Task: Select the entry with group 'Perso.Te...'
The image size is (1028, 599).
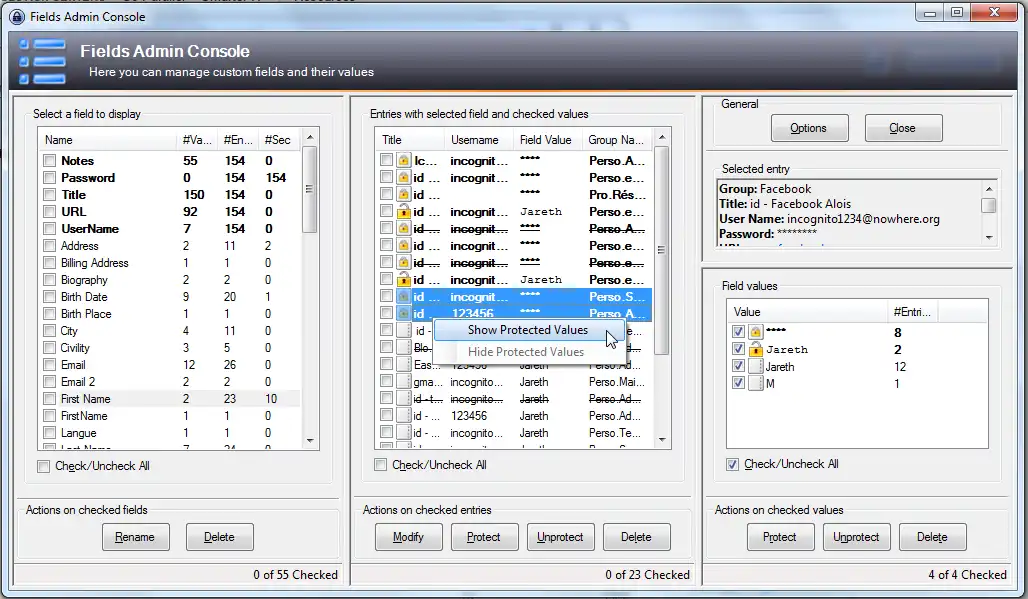Action: click(x=515, y=433)
